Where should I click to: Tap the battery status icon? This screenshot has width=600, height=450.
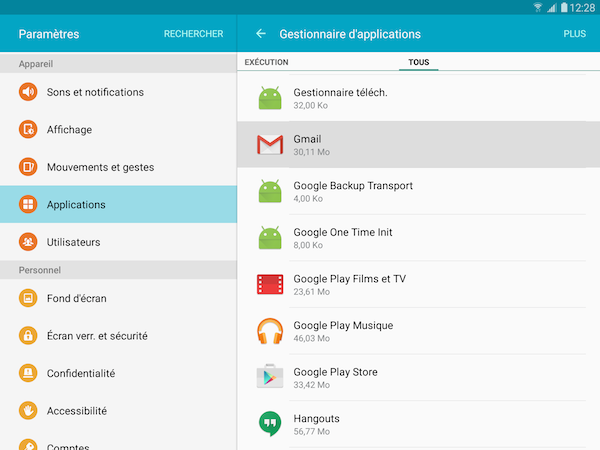coord(564,7)
